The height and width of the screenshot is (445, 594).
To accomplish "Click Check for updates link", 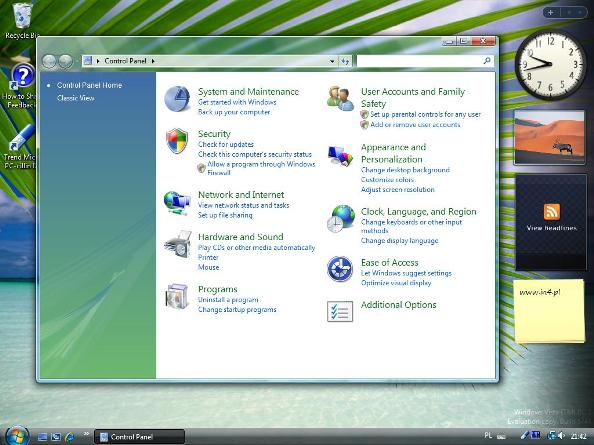I will [x=226, y=144].
